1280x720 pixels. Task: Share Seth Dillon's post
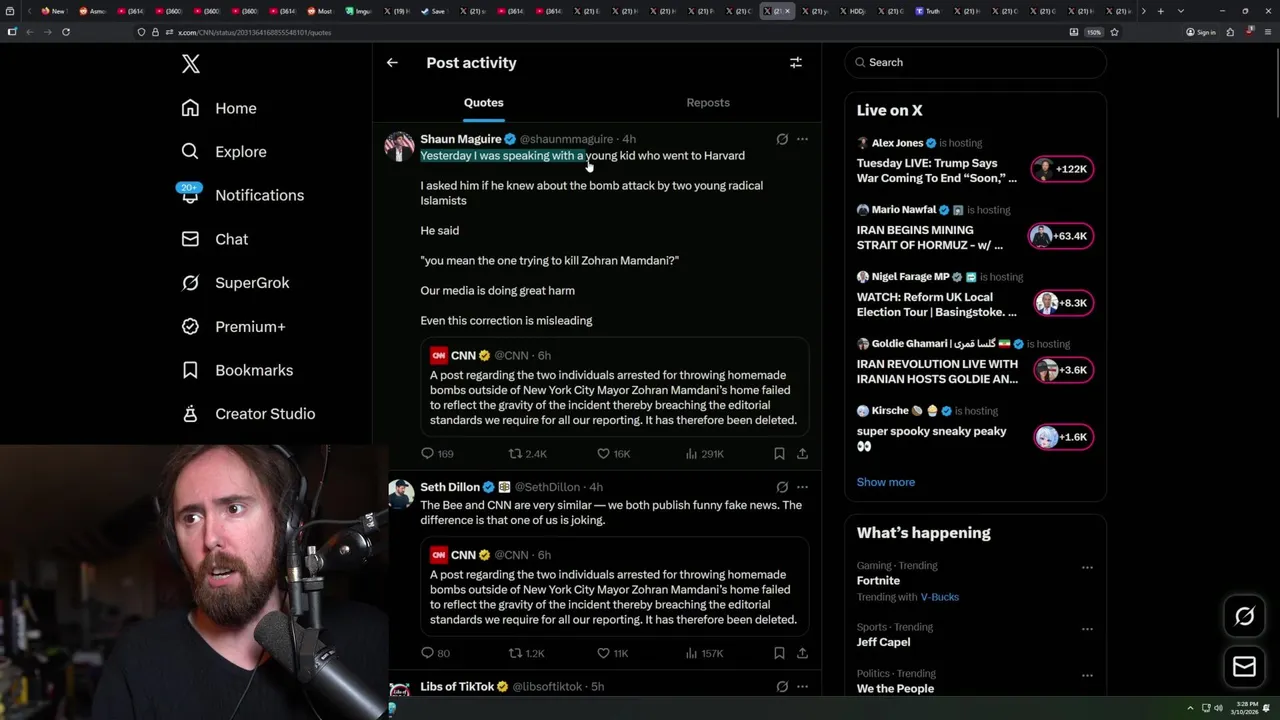802,653
